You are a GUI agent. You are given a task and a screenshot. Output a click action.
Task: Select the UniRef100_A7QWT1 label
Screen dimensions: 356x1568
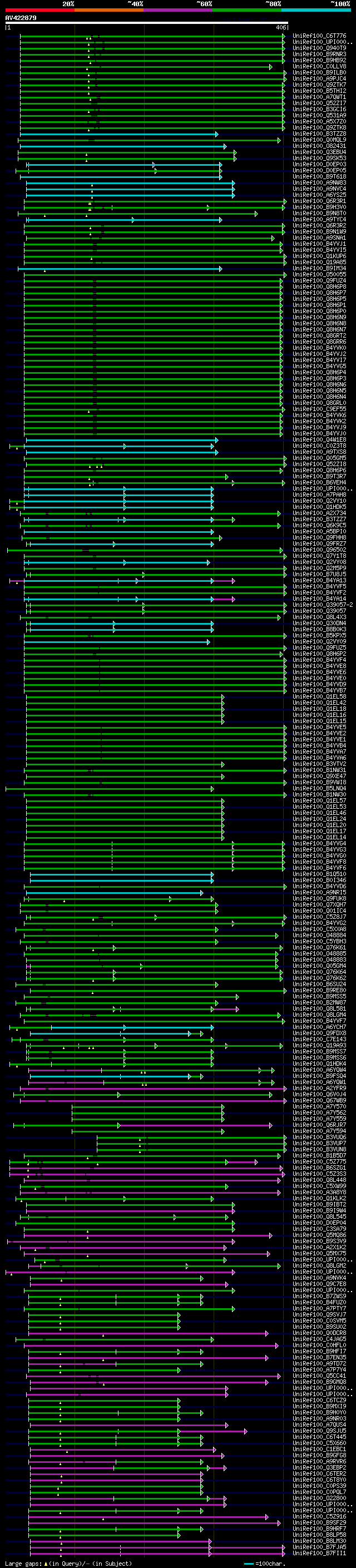pos(319,97)
